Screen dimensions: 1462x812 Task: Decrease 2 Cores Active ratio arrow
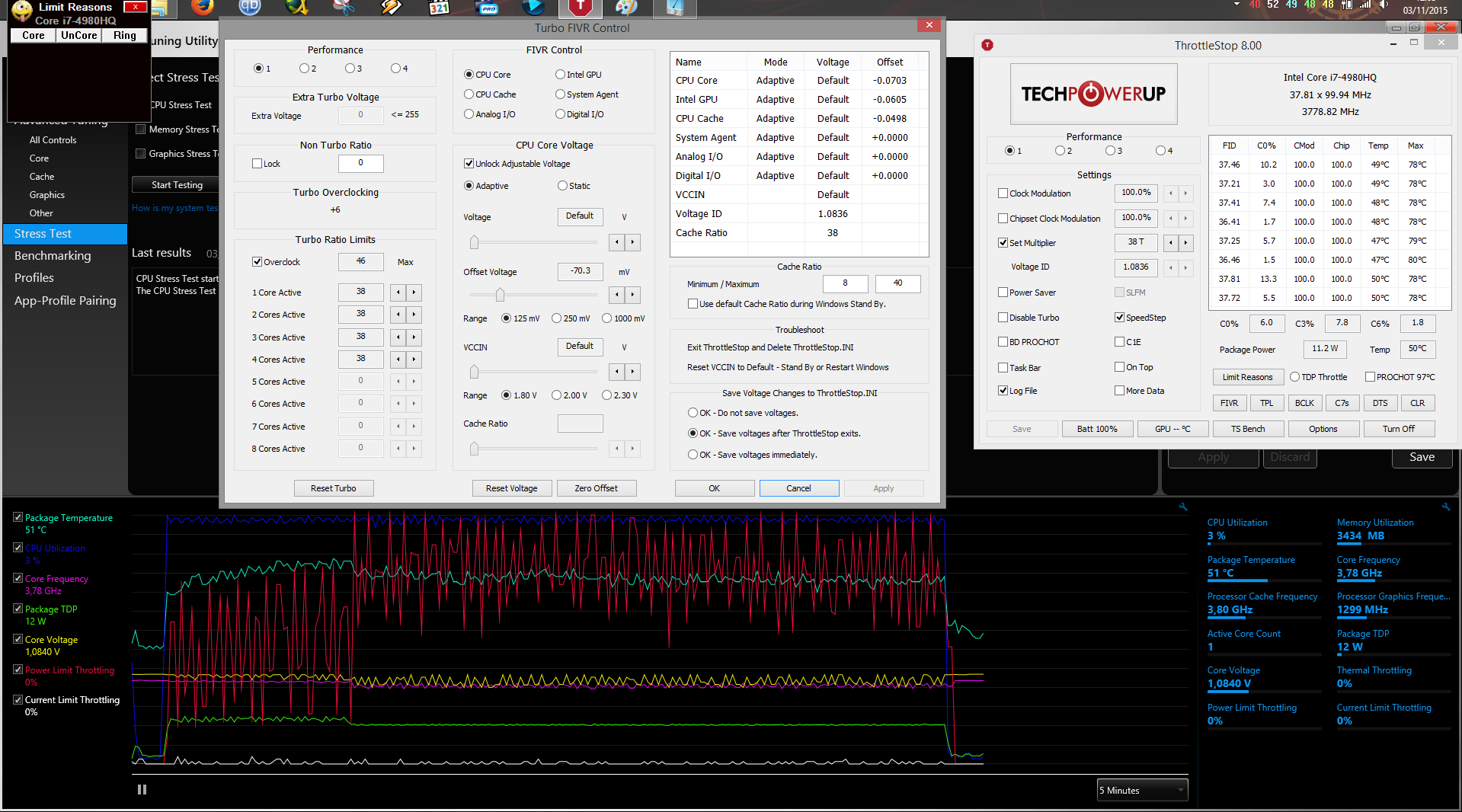[x=398, y=315]
